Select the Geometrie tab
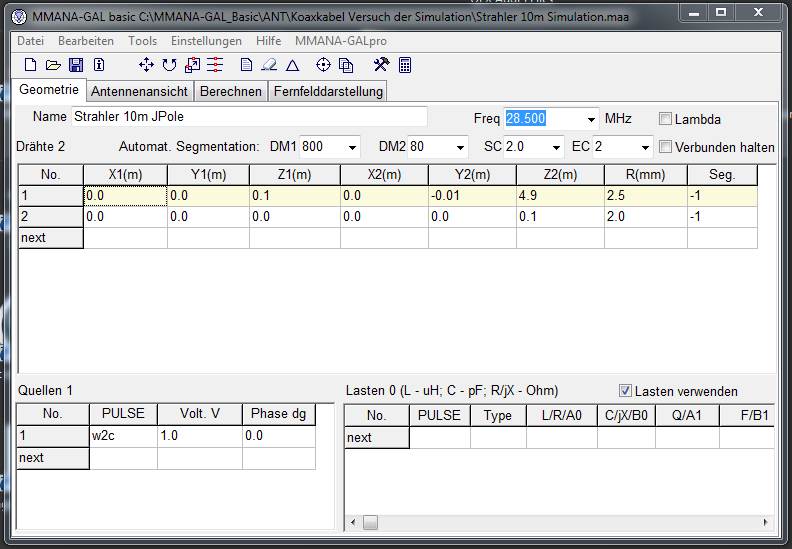792x549 pixels. [x=49, y=90]
